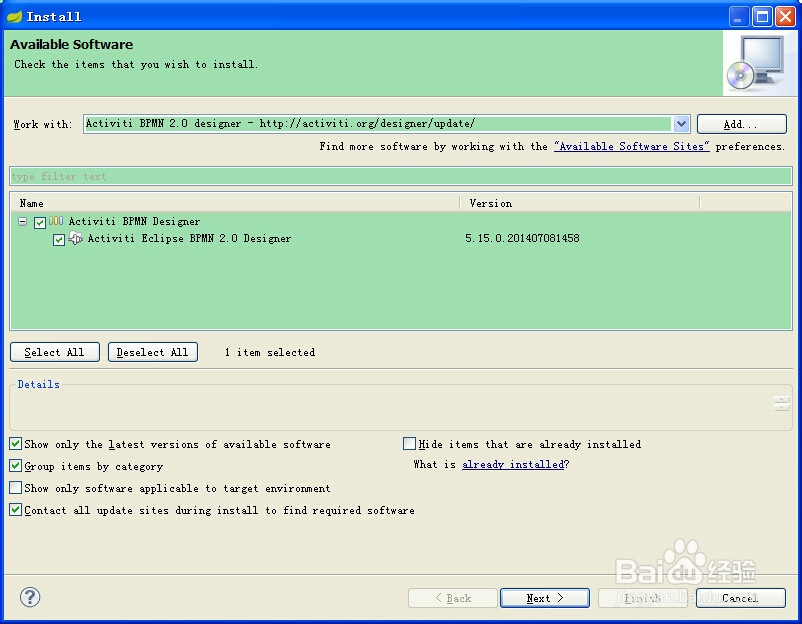
Task: Click the Deselect All button
Action: pos(152,351)
